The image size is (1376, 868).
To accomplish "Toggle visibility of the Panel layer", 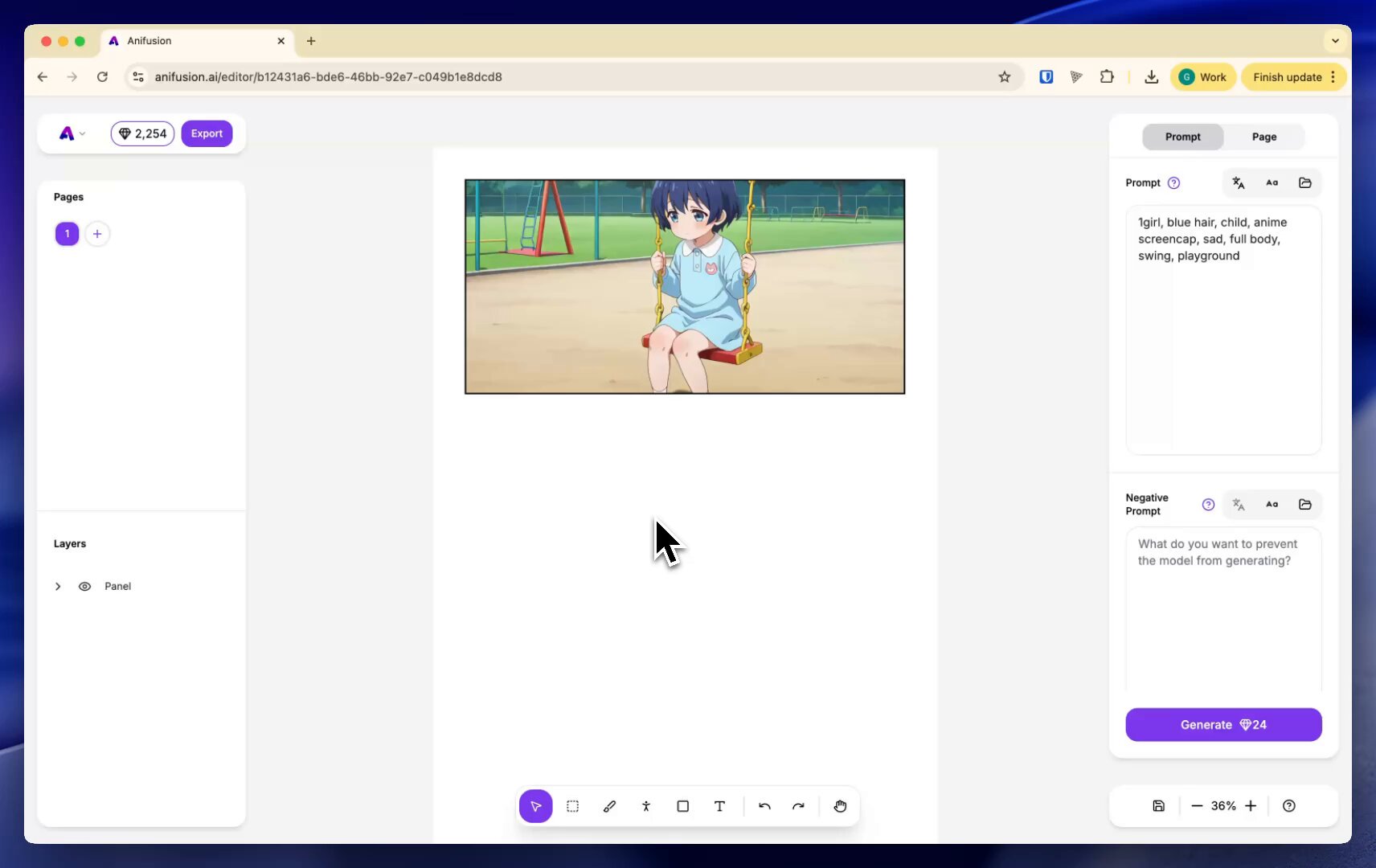I will click(84, 587).
